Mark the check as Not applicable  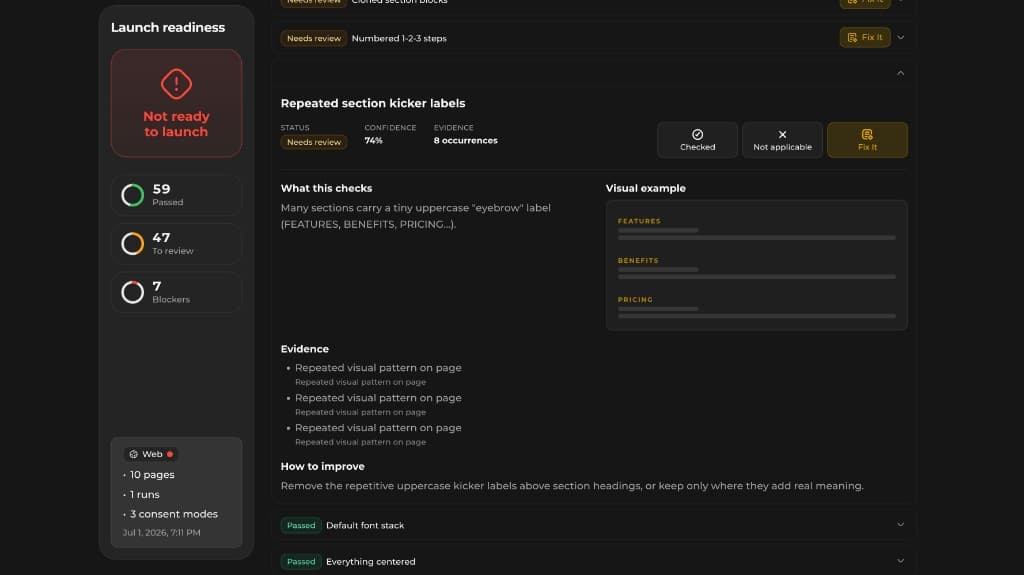[x=782, y=140]
